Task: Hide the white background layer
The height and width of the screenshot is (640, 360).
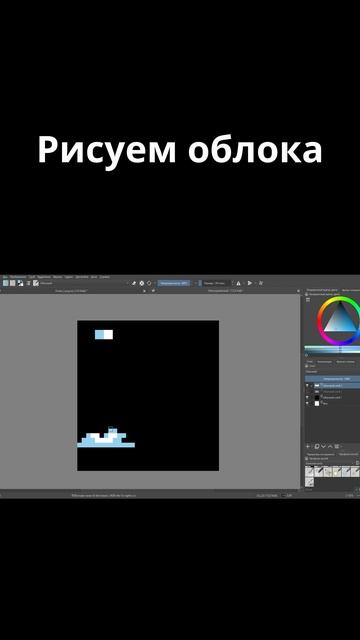Action: pyautogui.click(x=307, y=403)
